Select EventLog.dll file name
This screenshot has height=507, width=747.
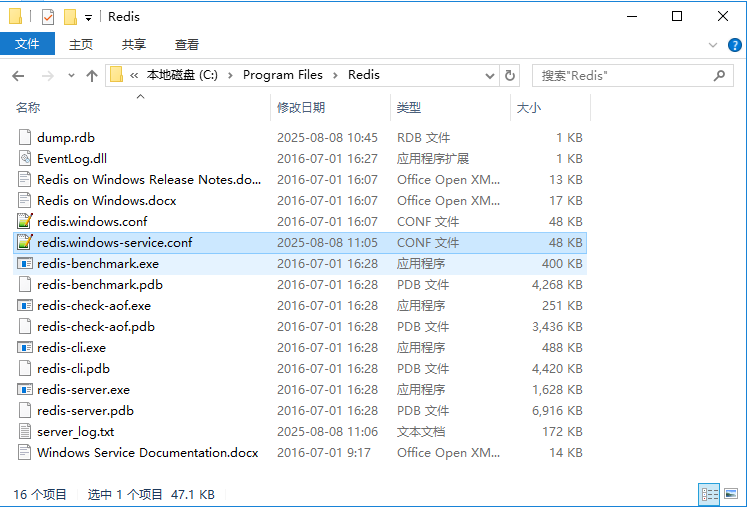(72, 159)
